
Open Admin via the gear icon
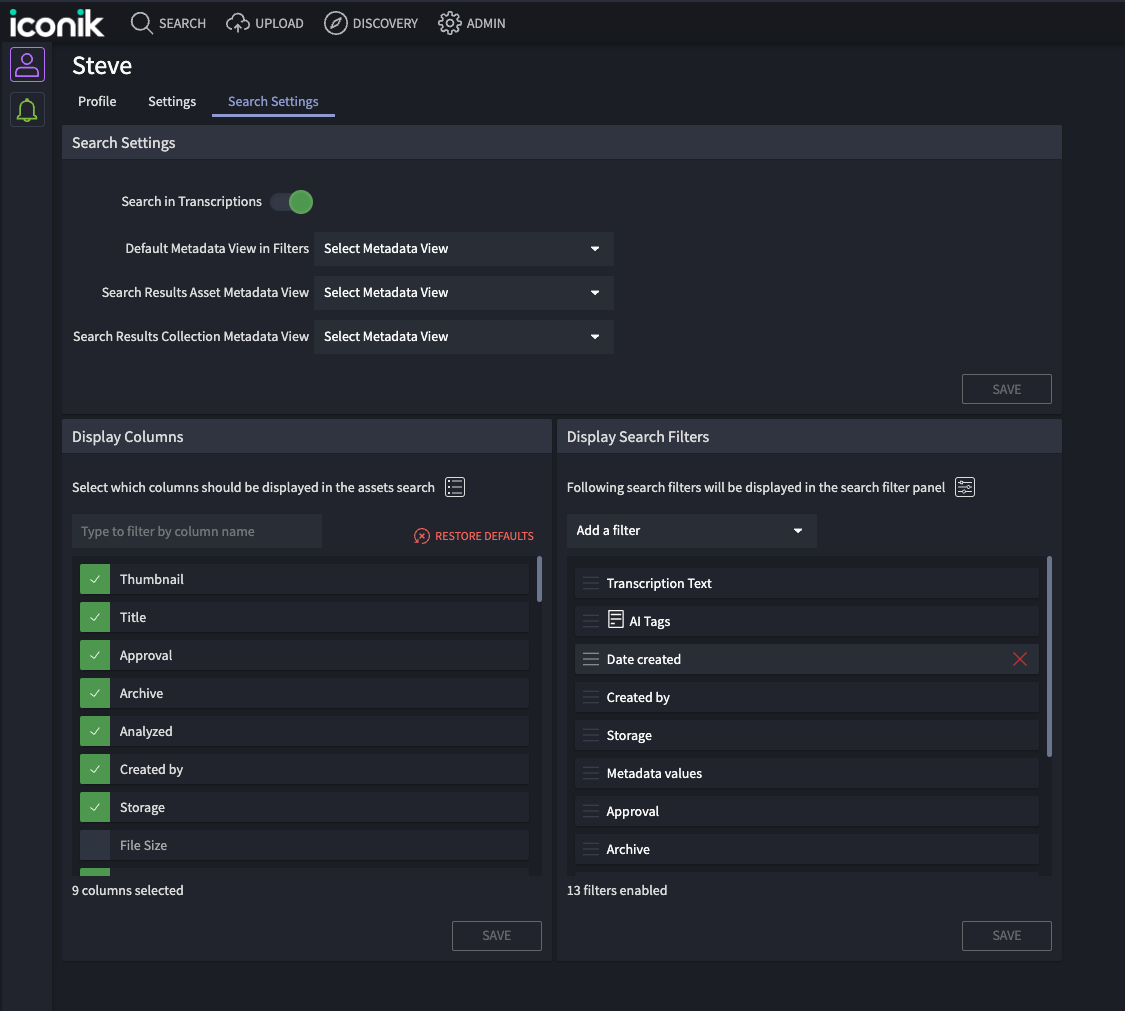pyautogui.click(x=449, y=22)
